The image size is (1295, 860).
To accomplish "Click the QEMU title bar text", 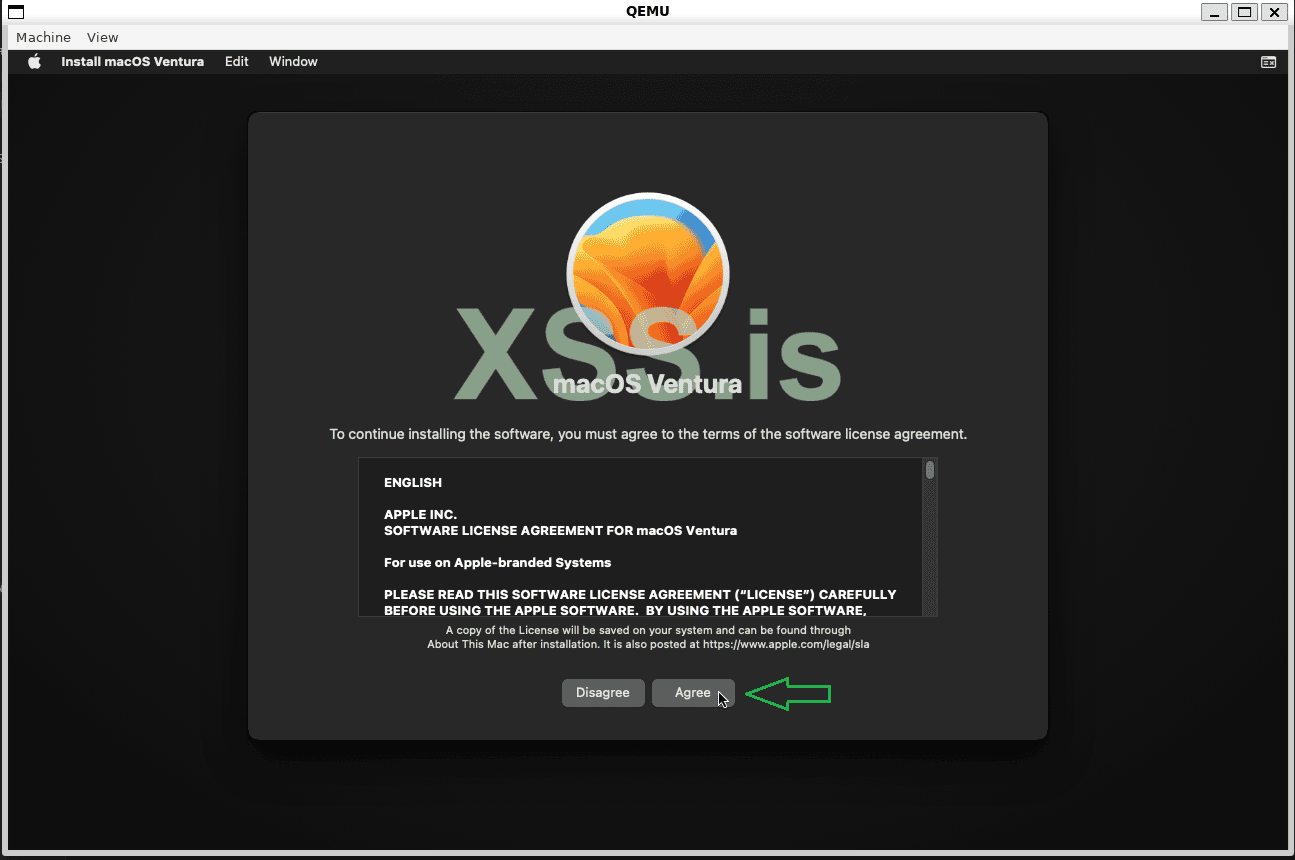I will (647, 11).
